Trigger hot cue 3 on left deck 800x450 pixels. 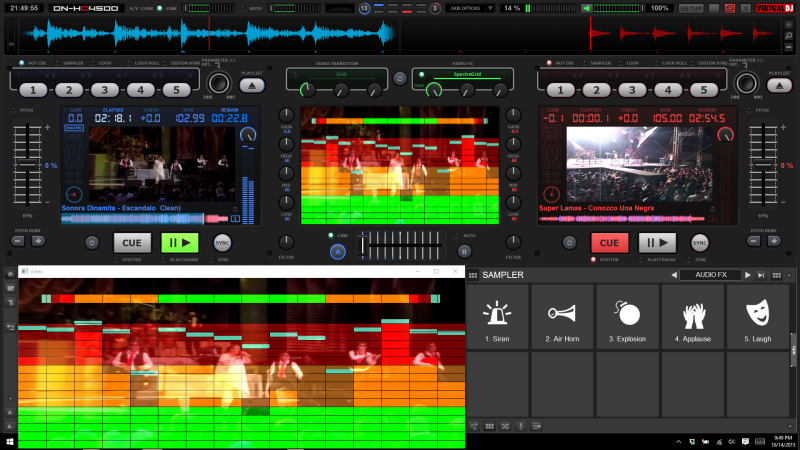click(105, 90)
